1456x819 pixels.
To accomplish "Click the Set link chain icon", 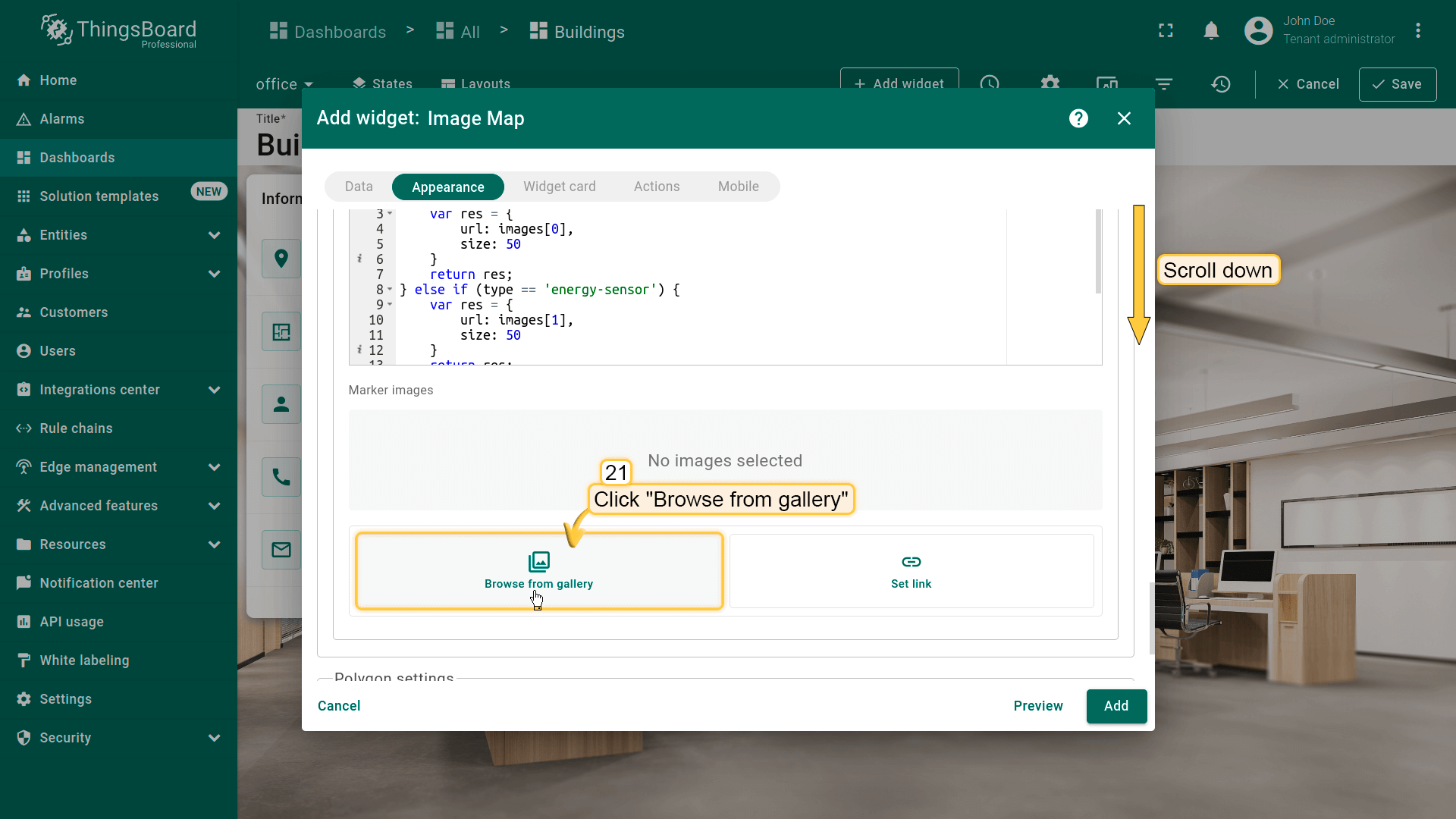I will (911, 562).
